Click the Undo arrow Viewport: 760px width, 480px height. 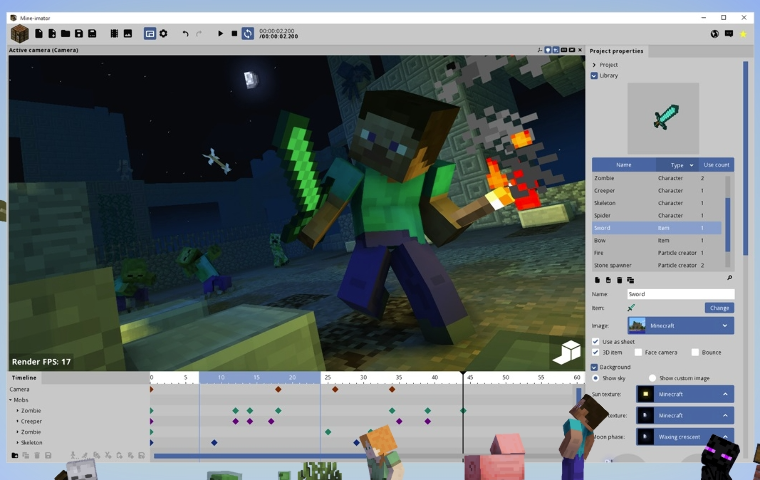pyautogui.click(x=185, y=34)
